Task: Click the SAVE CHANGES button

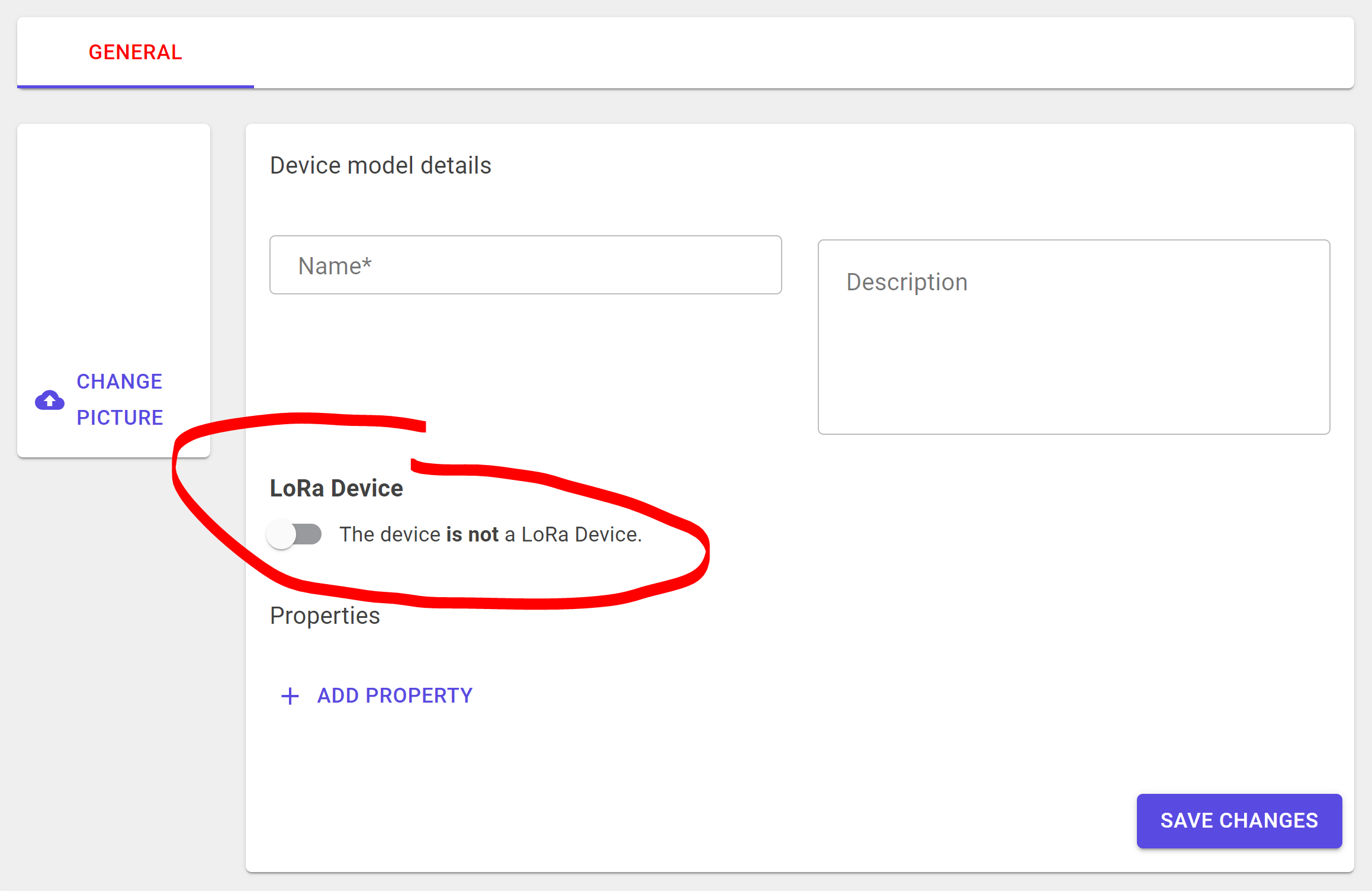Action: (x=1239, y=821)
